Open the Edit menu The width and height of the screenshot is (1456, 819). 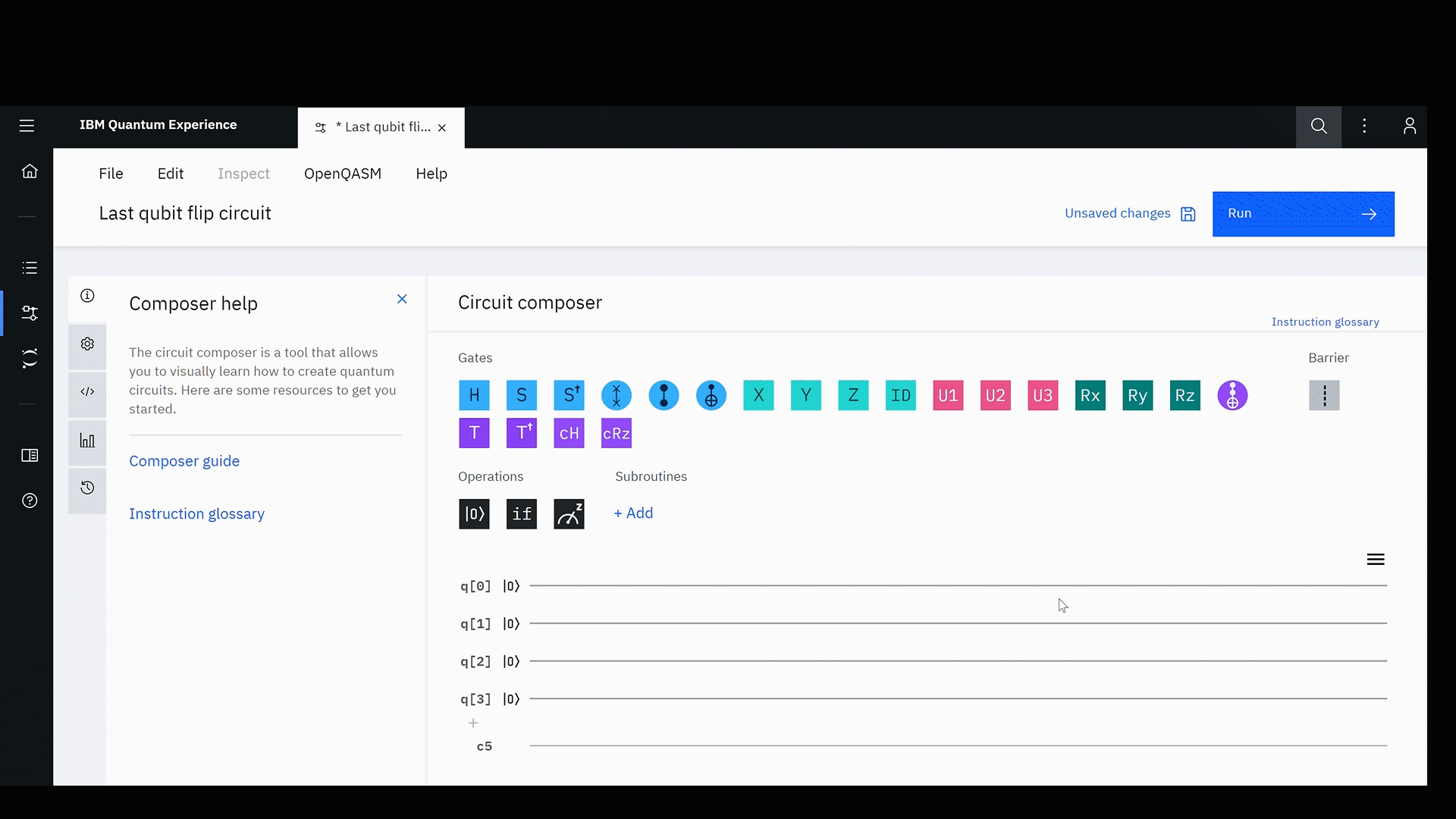click(x=170, y=174)
